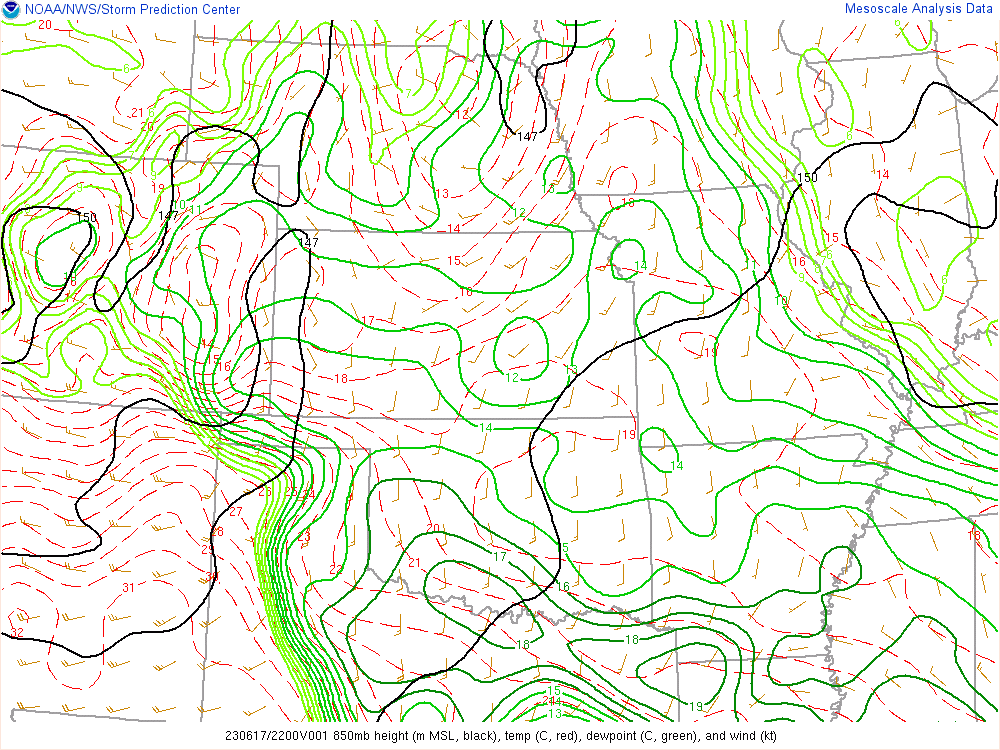This screenshot has width=1000, height=750.
Task: Click the red 32 temperature contour label
Action: [x=17, y=633]
